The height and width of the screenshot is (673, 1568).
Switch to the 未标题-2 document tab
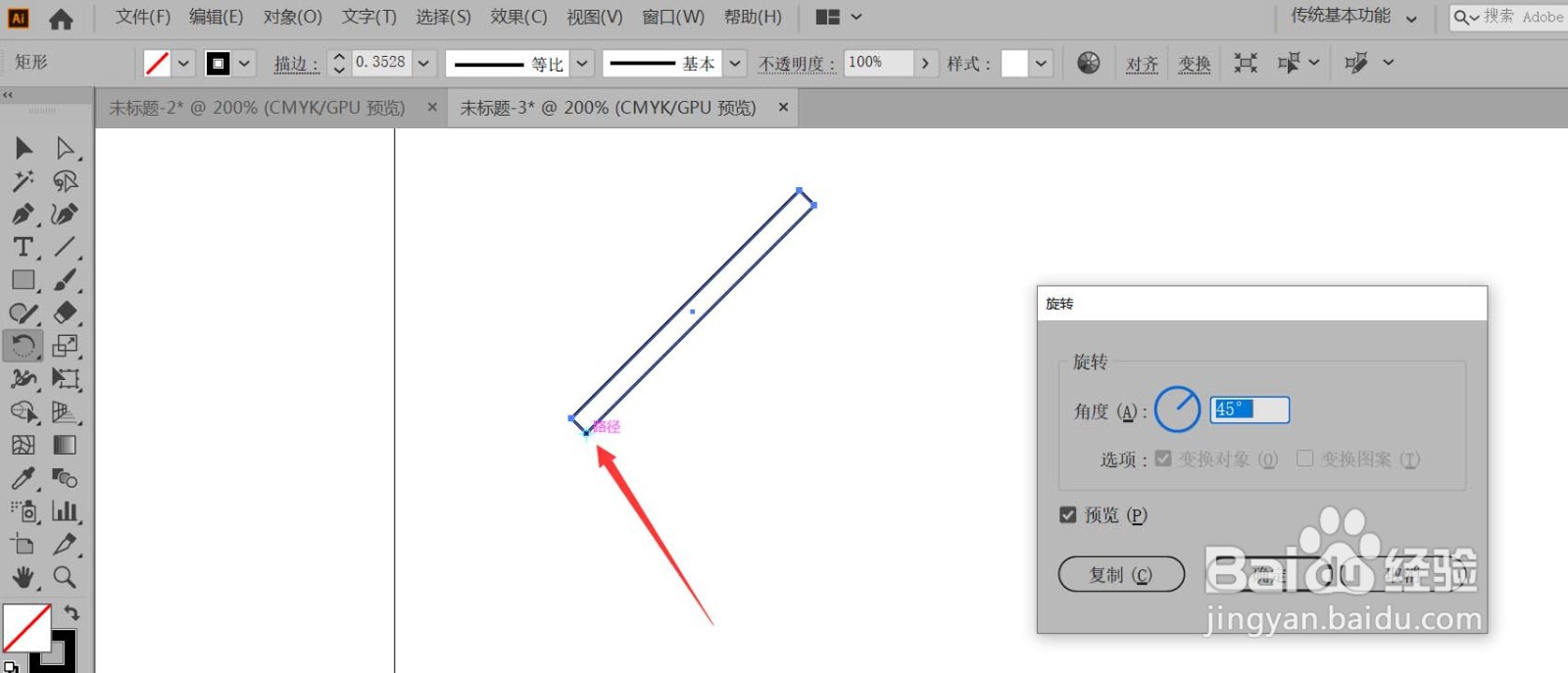click(257, 108)
